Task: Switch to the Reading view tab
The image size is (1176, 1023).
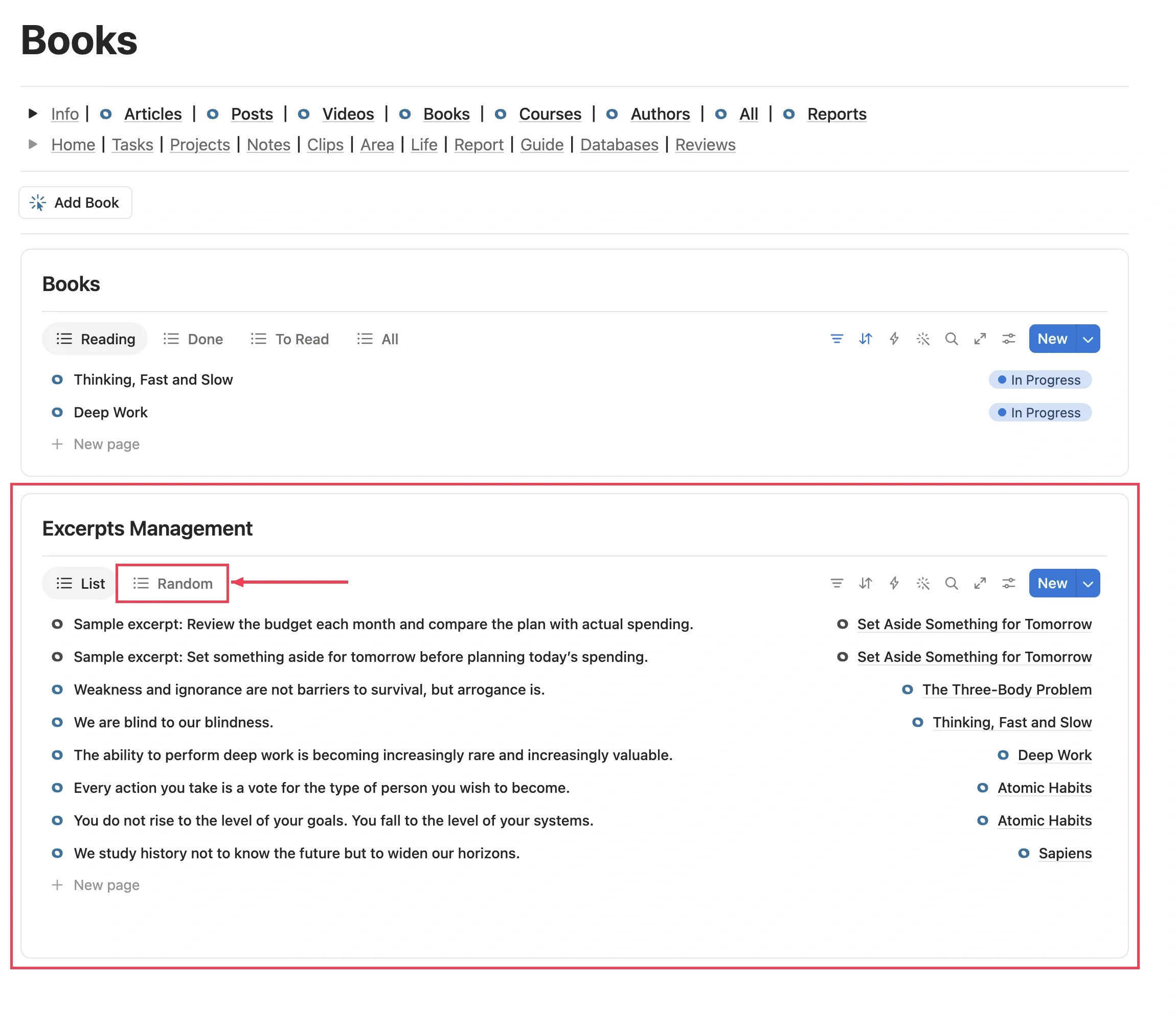Action: pyautogui.click(x=95, y=339)
